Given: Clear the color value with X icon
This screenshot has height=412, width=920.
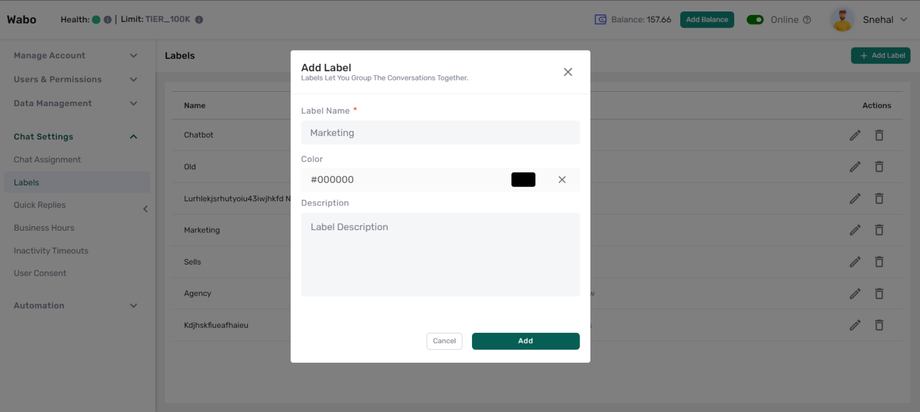Looking at the screenshot, I should [562, 180].
